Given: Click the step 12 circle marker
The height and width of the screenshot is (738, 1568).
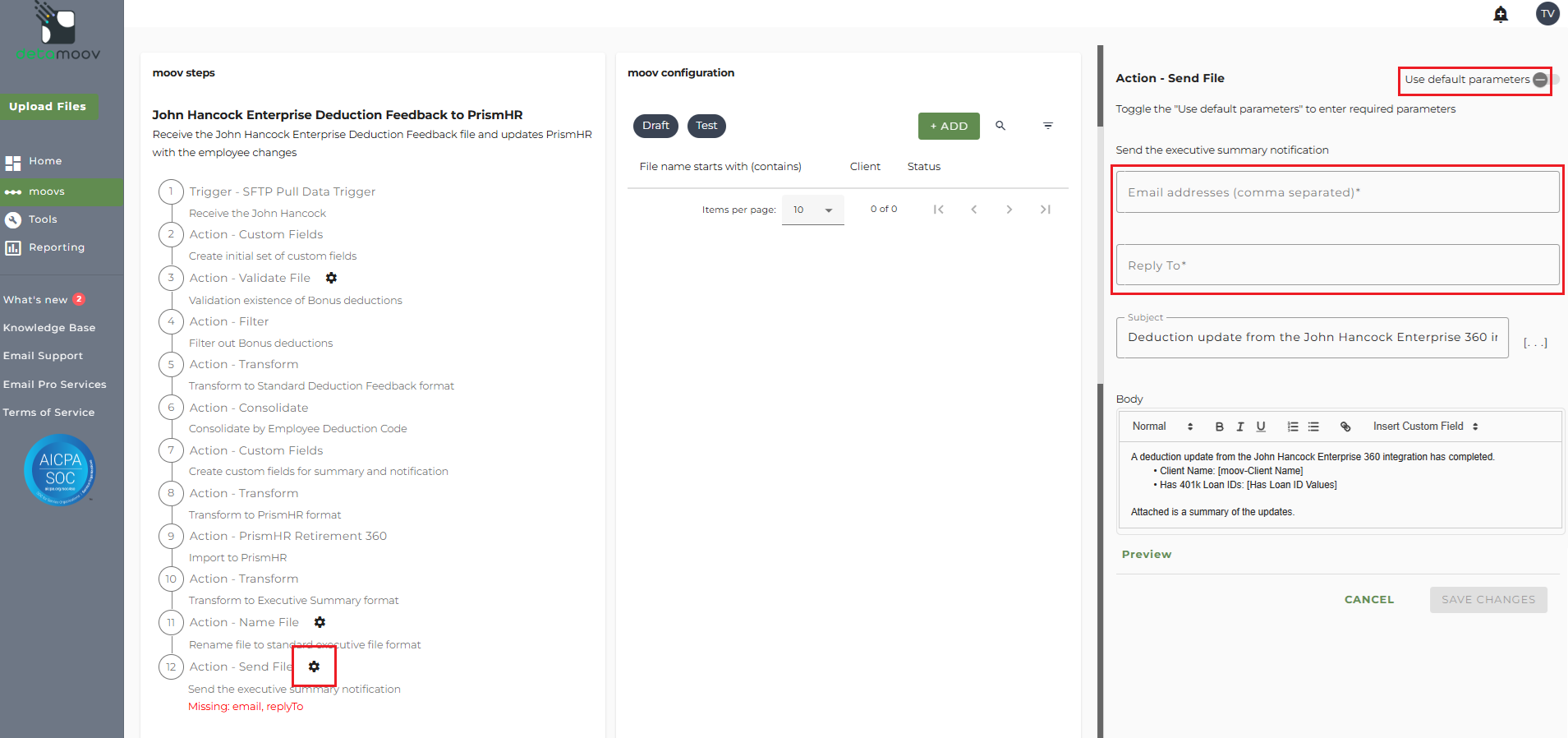Looking at the screenshot, I should click(x=171, y=667).
